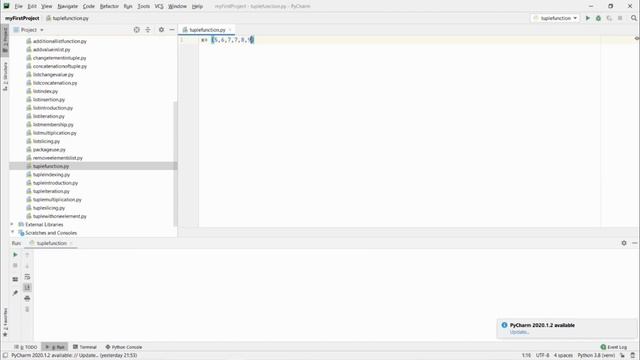Hide the Run panel with minus icon
Image resolution: width=640 pixels, height=360 pixels.
[634, 243]
